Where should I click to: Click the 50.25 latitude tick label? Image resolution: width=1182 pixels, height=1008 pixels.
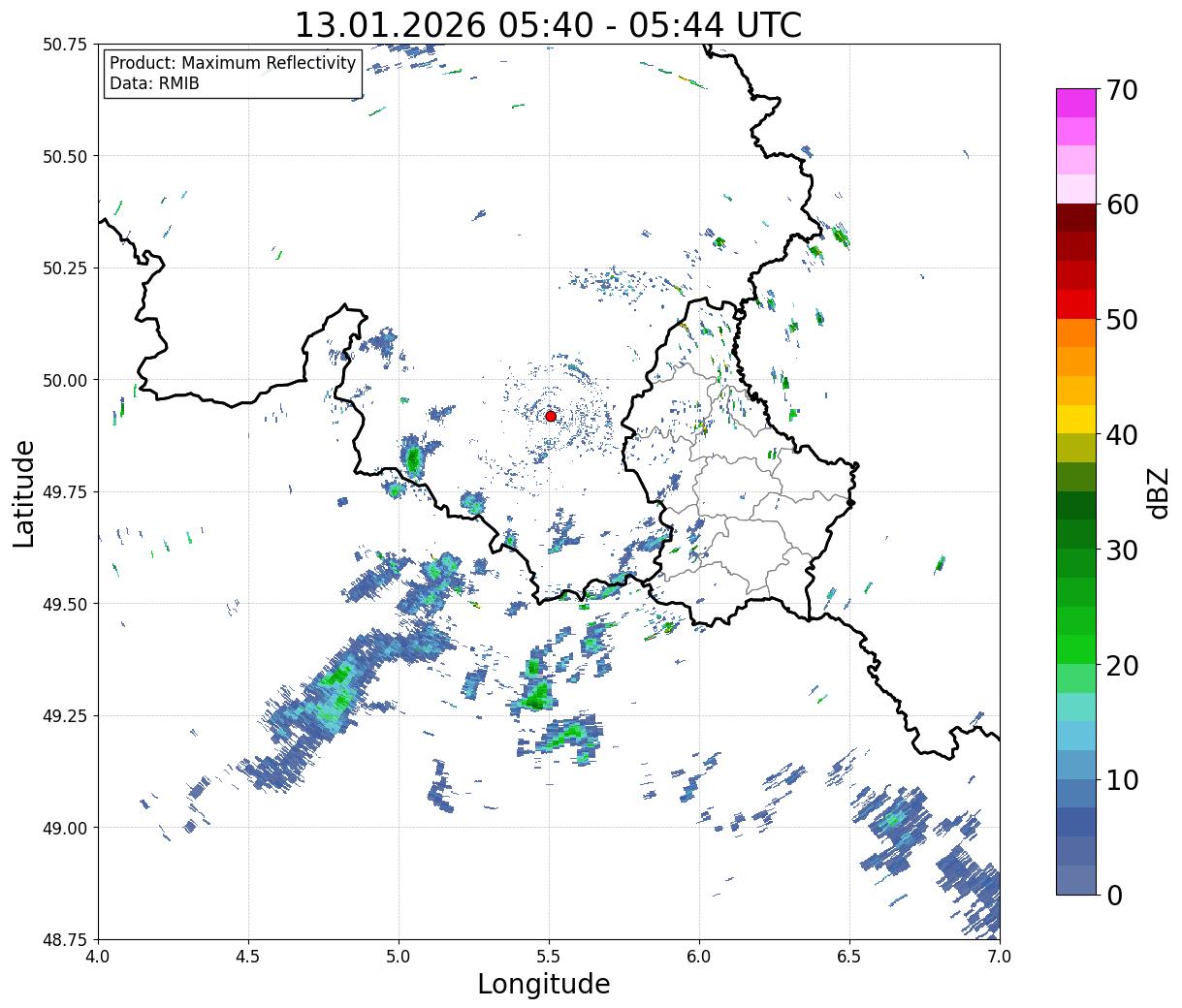65,268
